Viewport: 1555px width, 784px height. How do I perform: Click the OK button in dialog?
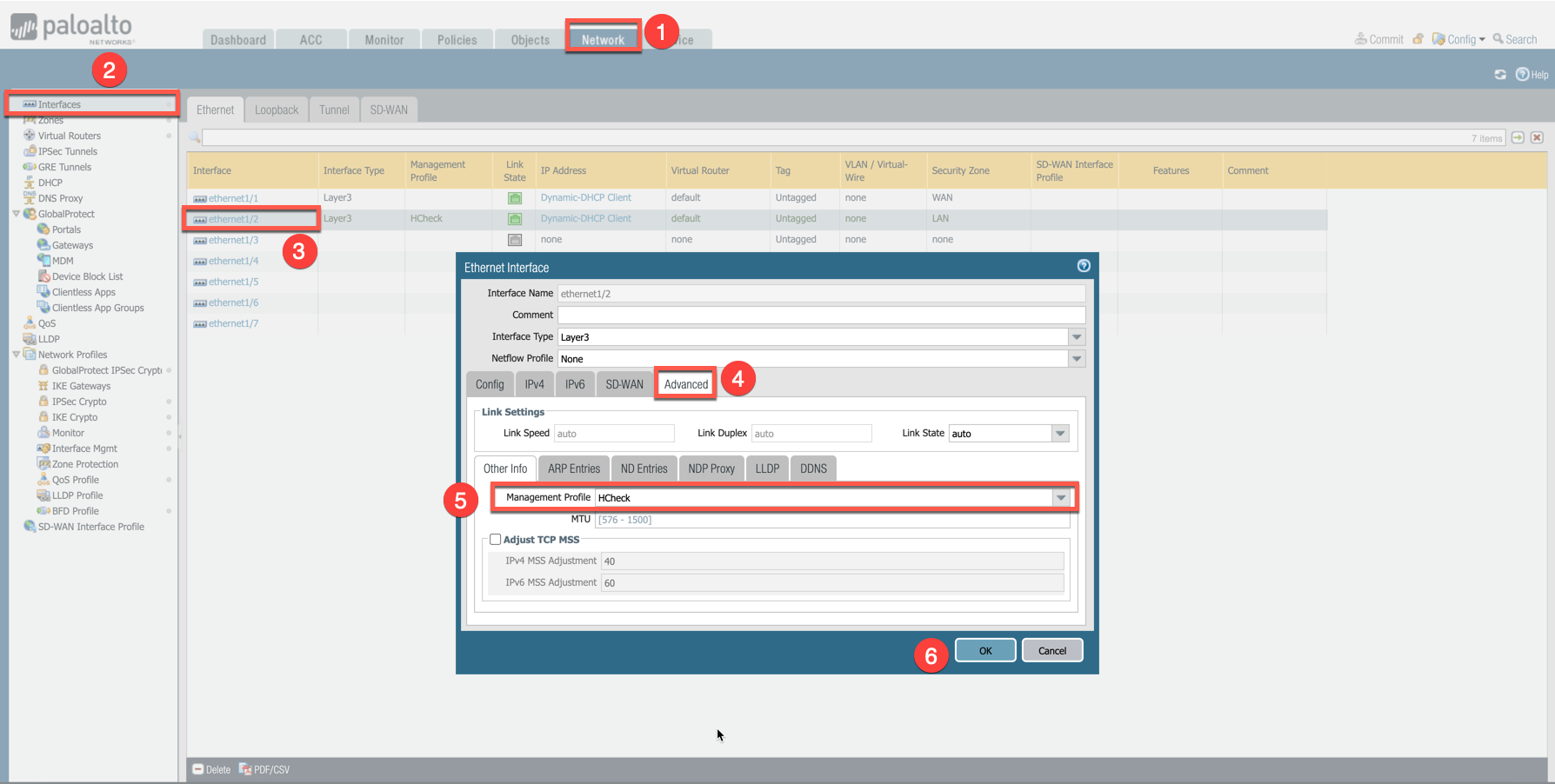click(985, 650)
